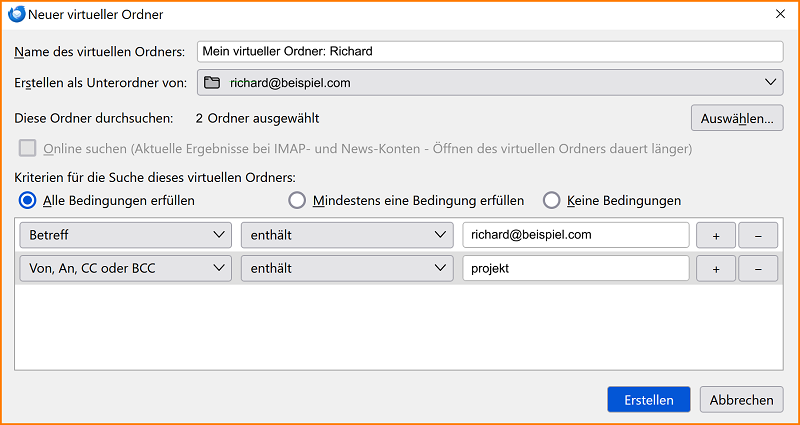Click the Thunderbird icon in title bar

click(17, 14)
